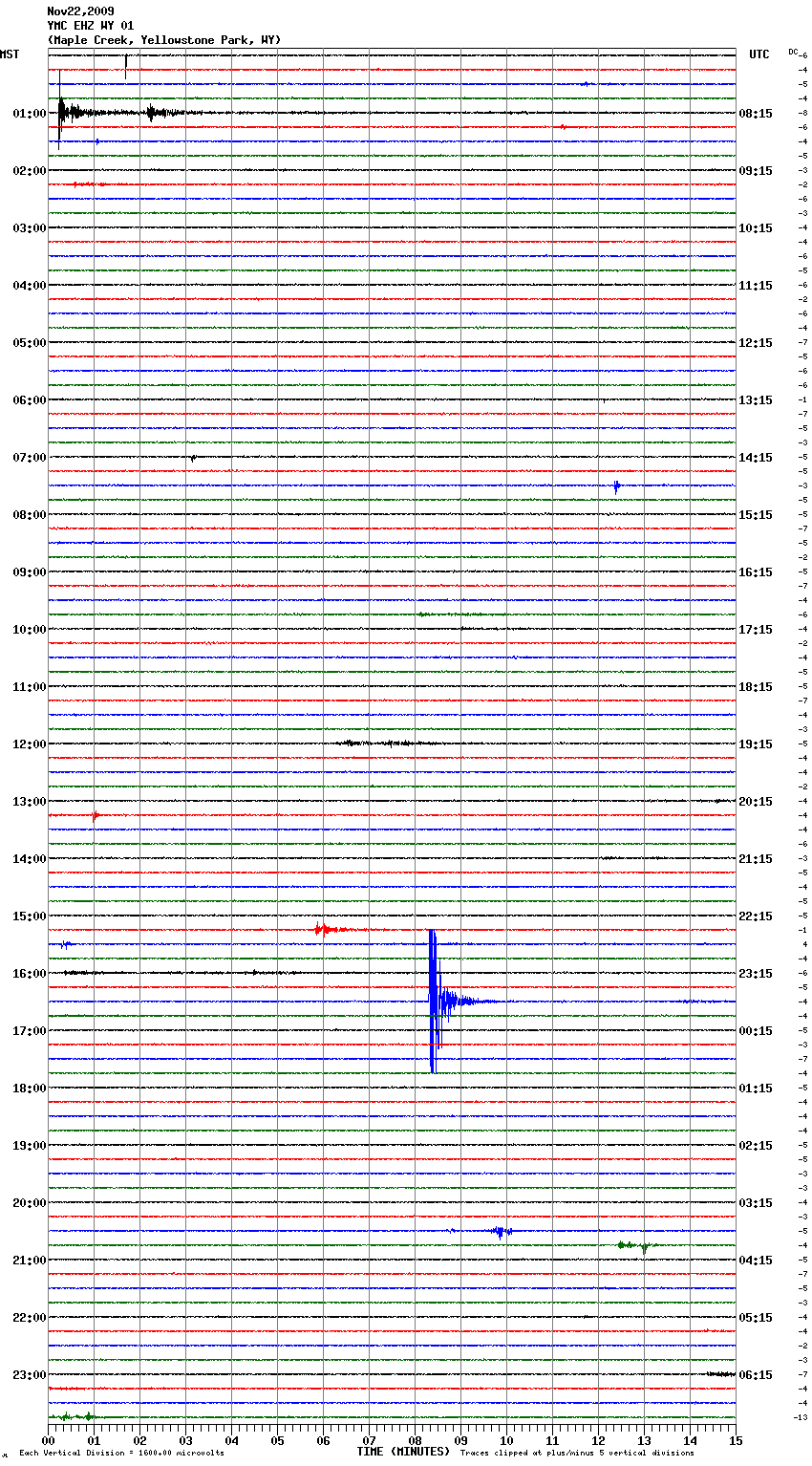This screenshot has width=812, height=1466.
Task: Click the Each Vertical Division = 1600.00 microvolts note
Action: 121,1454
